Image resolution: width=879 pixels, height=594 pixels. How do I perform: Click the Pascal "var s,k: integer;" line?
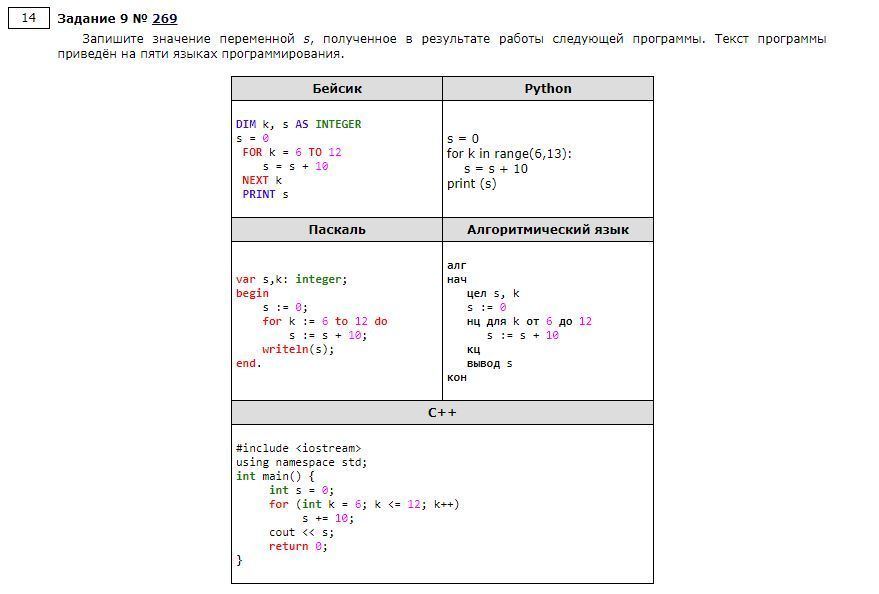click(292, 280)
